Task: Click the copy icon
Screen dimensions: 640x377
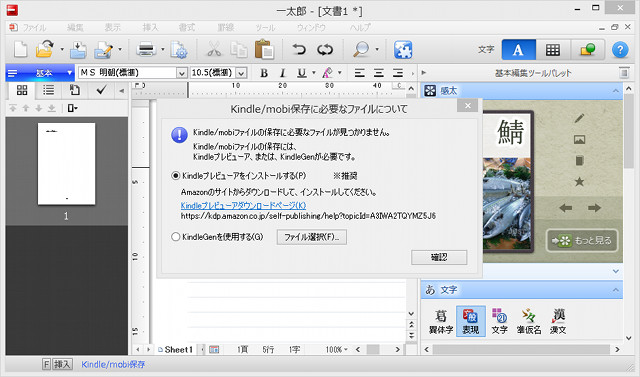Action: click(239, 49)
